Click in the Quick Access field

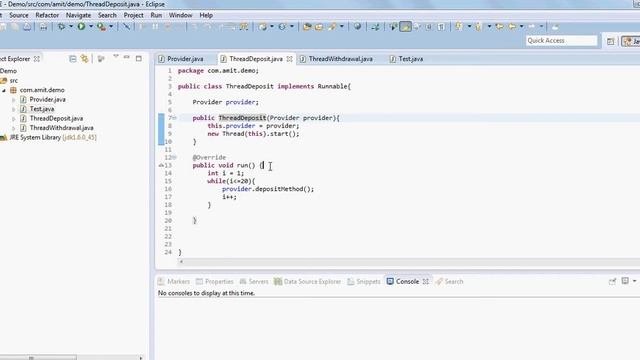(x=561, y=40)
